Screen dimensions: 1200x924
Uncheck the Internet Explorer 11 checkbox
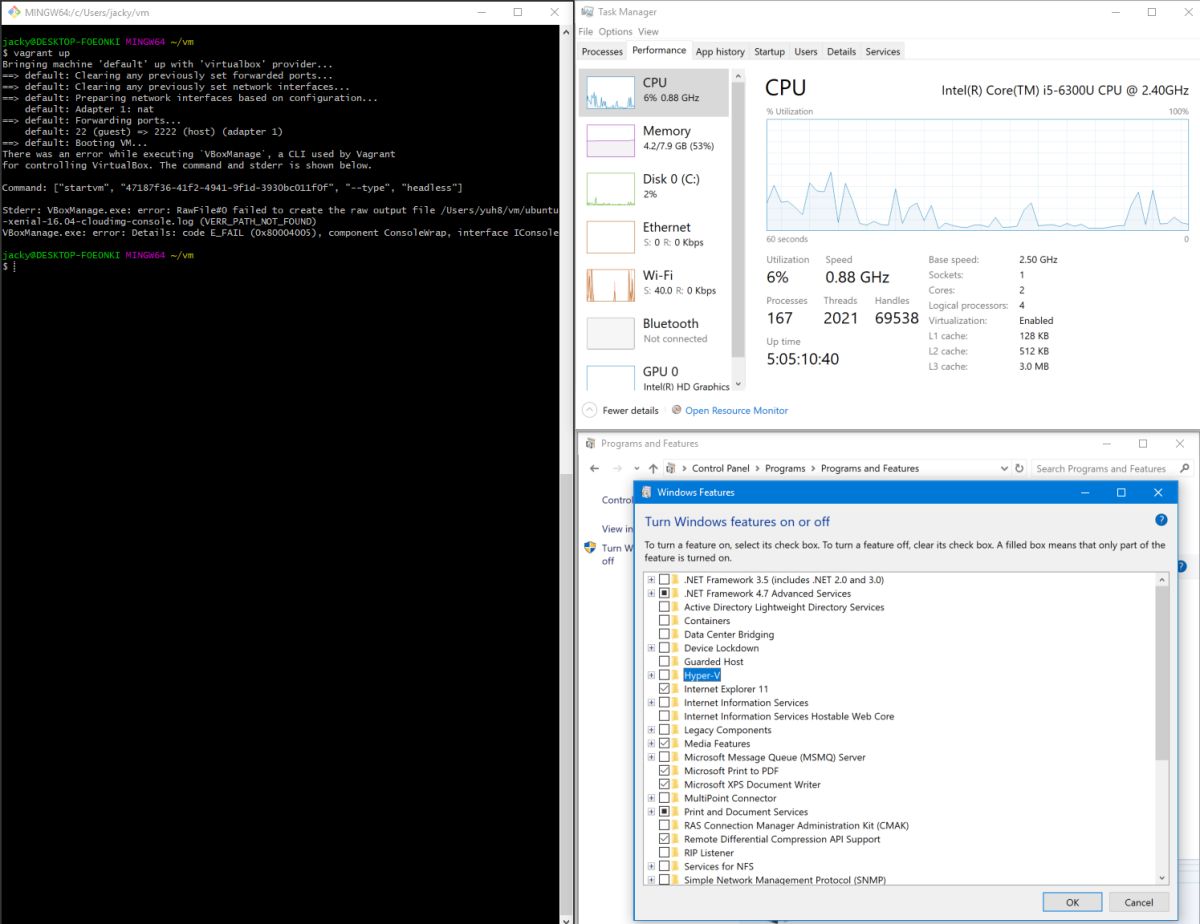coord(664,689)
